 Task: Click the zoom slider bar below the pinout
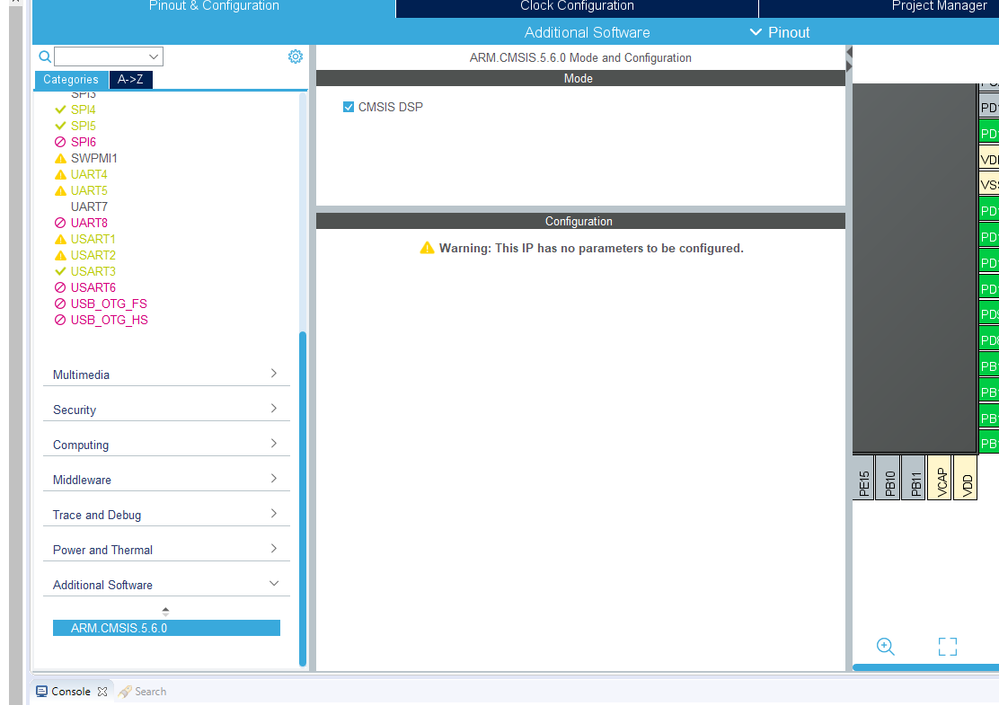tap(926, 667)
